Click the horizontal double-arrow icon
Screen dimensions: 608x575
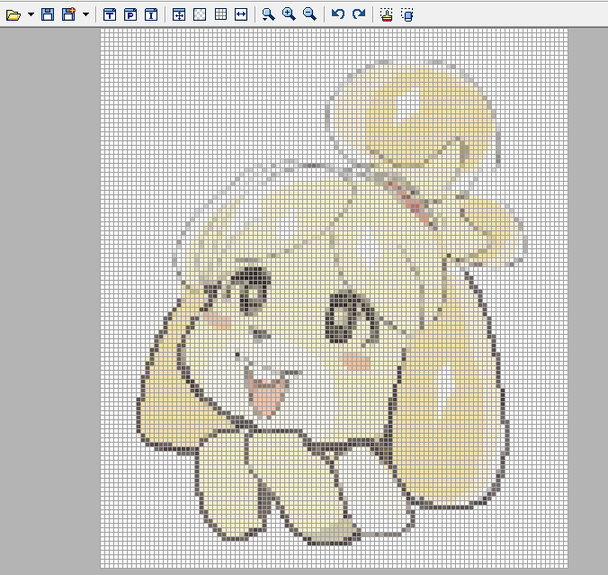pos(241,15)
